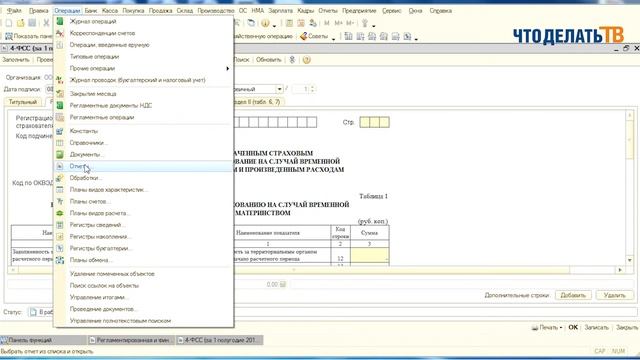Image resolution: width=640 pixels, height=360 pixels.
Task: Open Планы счетов... entry
Action: coord(90,202)
